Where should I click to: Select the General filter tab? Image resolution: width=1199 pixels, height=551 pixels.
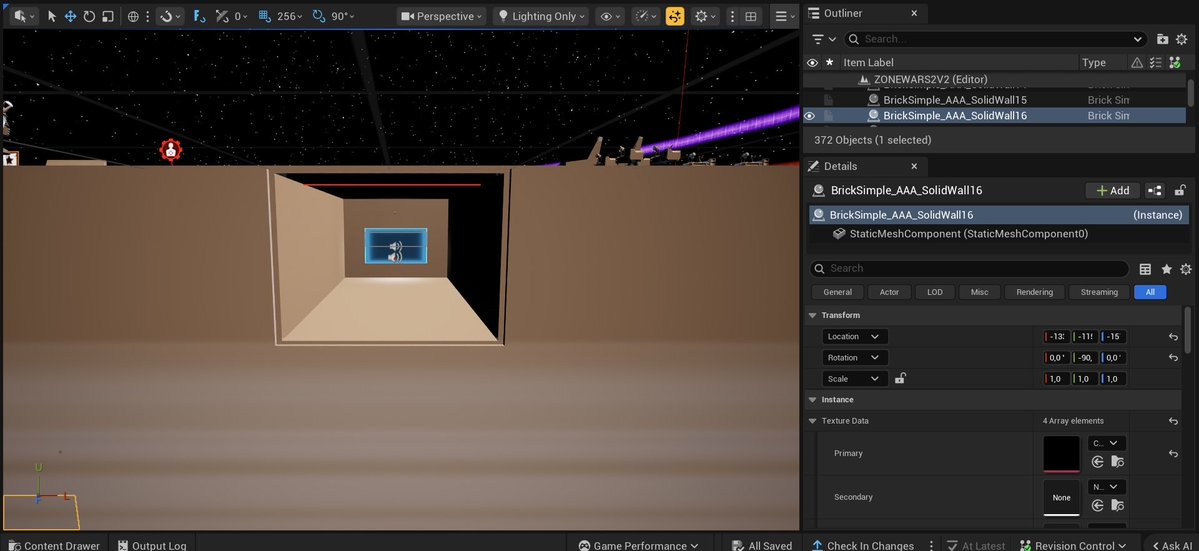(x=837, y=292)
